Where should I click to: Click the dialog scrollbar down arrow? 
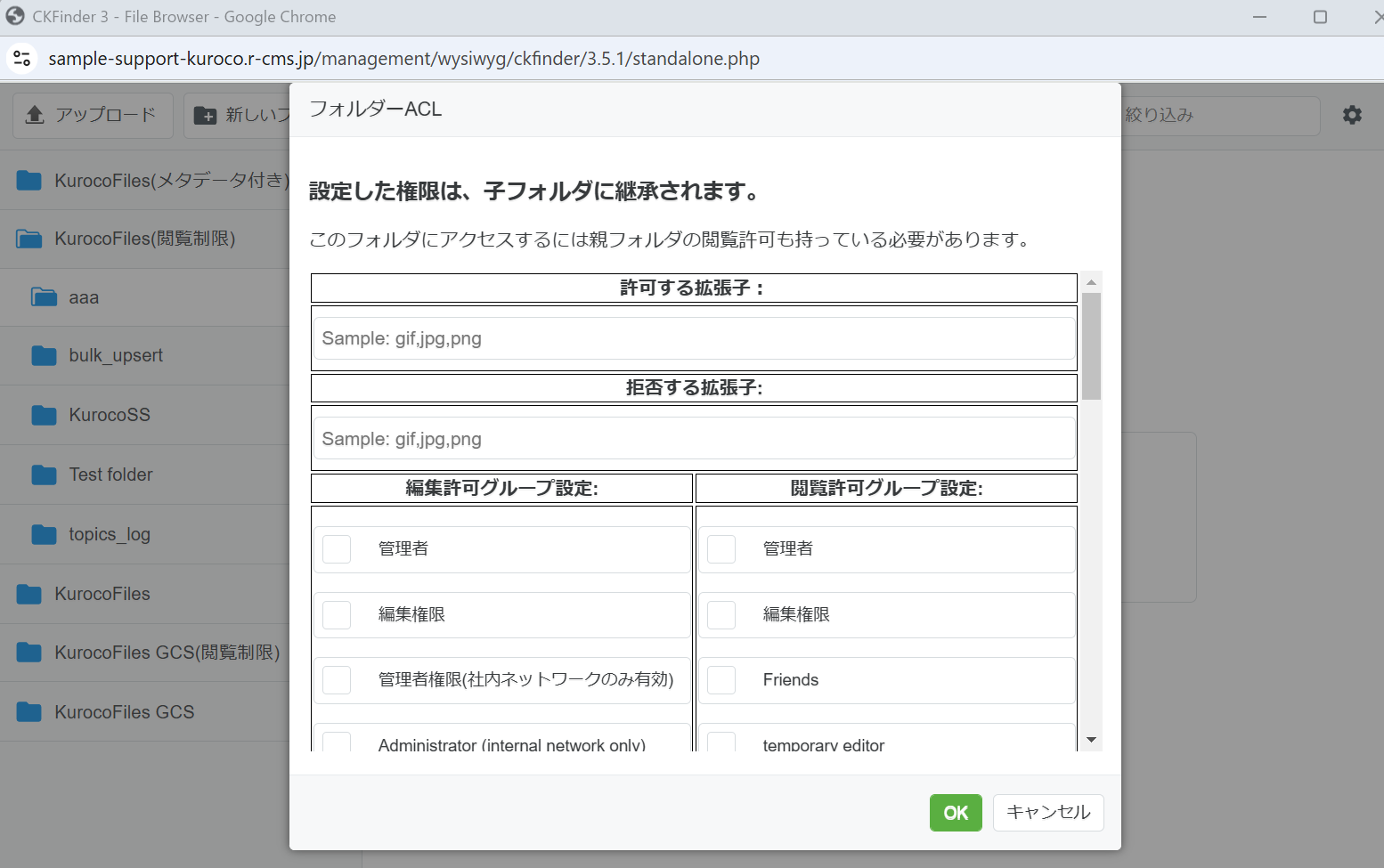tap(1090, 740)
